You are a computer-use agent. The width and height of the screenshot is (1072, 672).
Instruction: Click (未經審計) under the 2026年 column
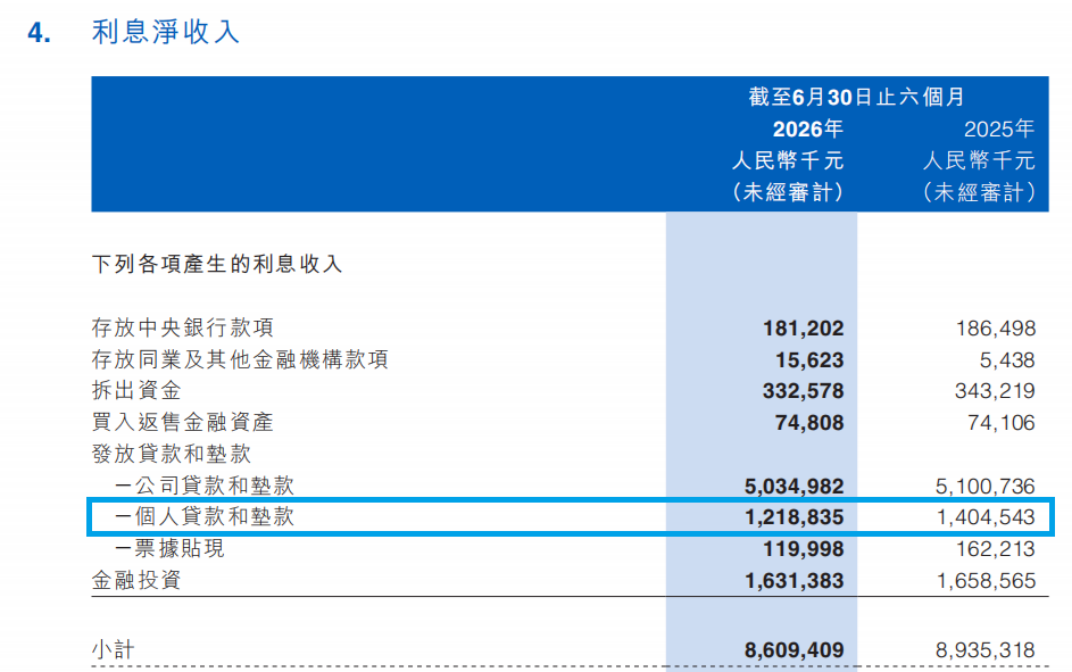click(x=788, y=192)
